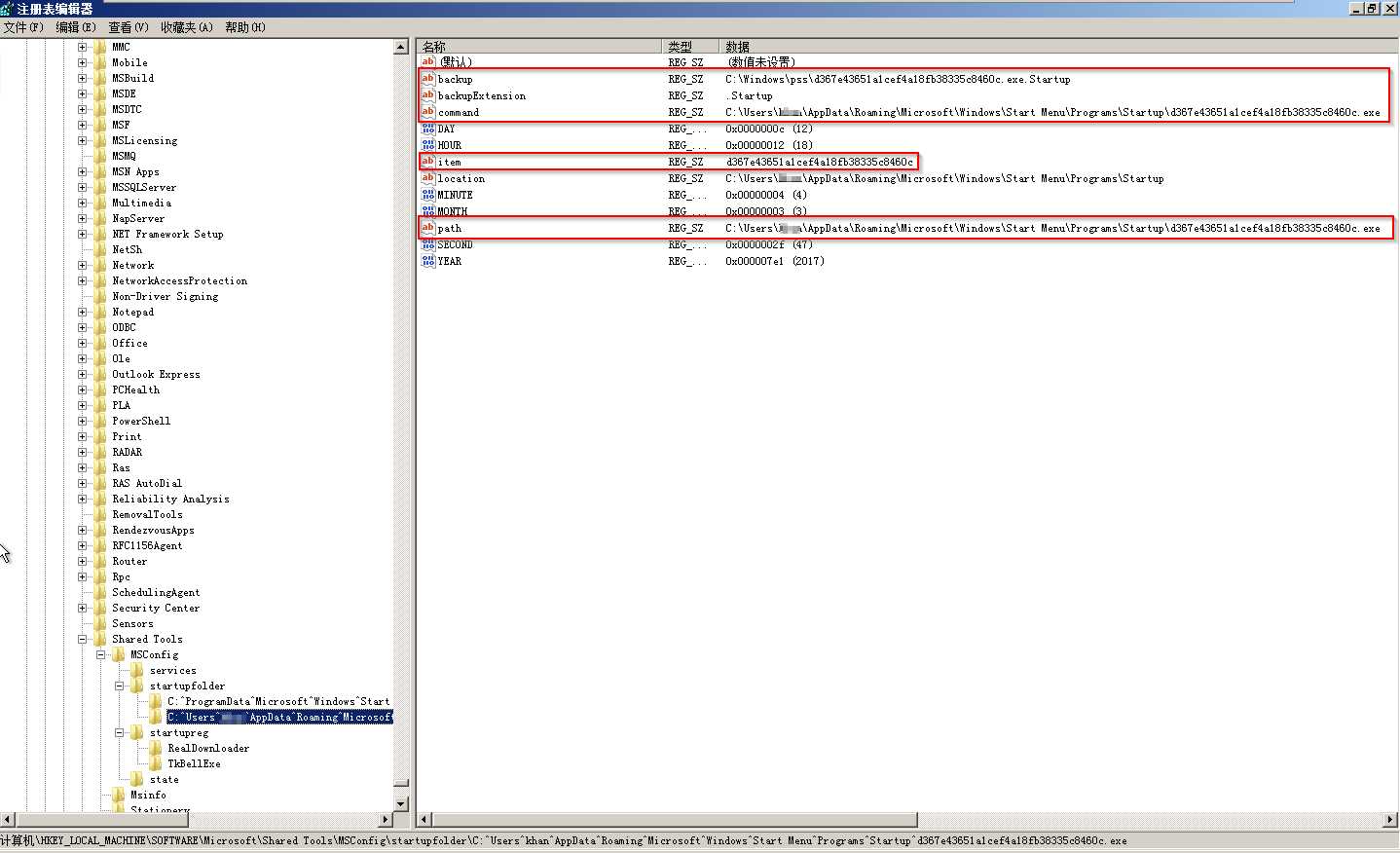Select the Non-Driver Signing key

[165, 296]
